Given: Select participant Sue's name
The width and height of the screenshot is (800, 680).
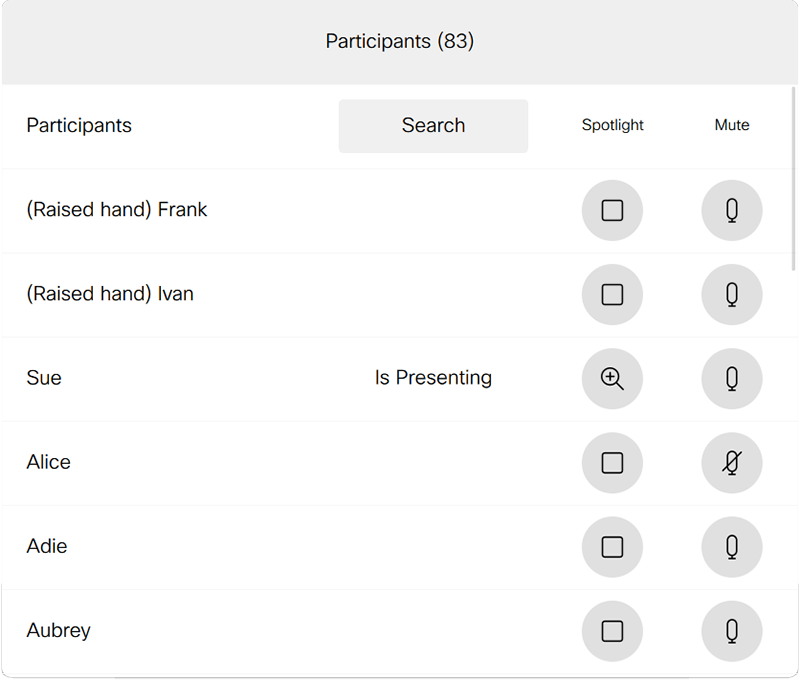Looking at the screenshot, I should tap(44, 378).
